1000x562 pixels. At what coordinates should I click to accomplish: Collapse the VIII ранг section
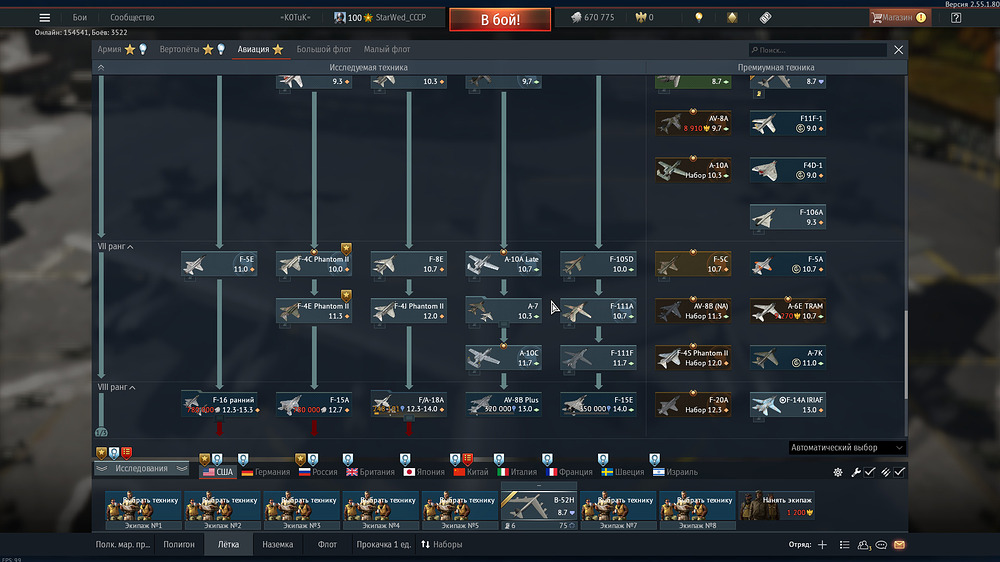(117, 387)
